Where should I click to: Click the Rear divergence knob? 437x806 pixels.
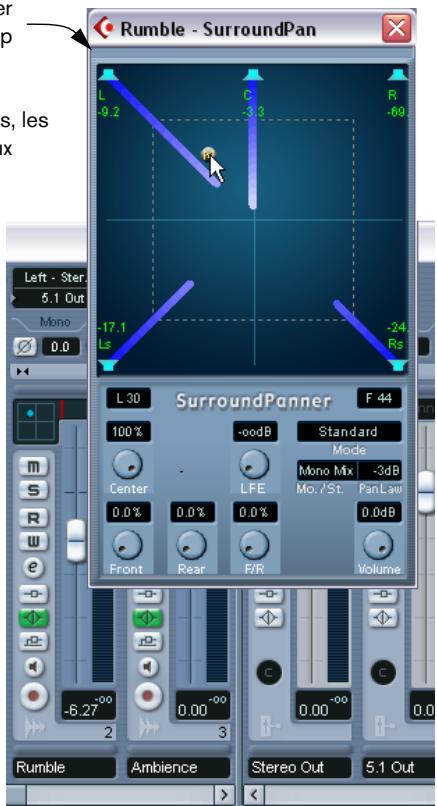click(191, 545)
